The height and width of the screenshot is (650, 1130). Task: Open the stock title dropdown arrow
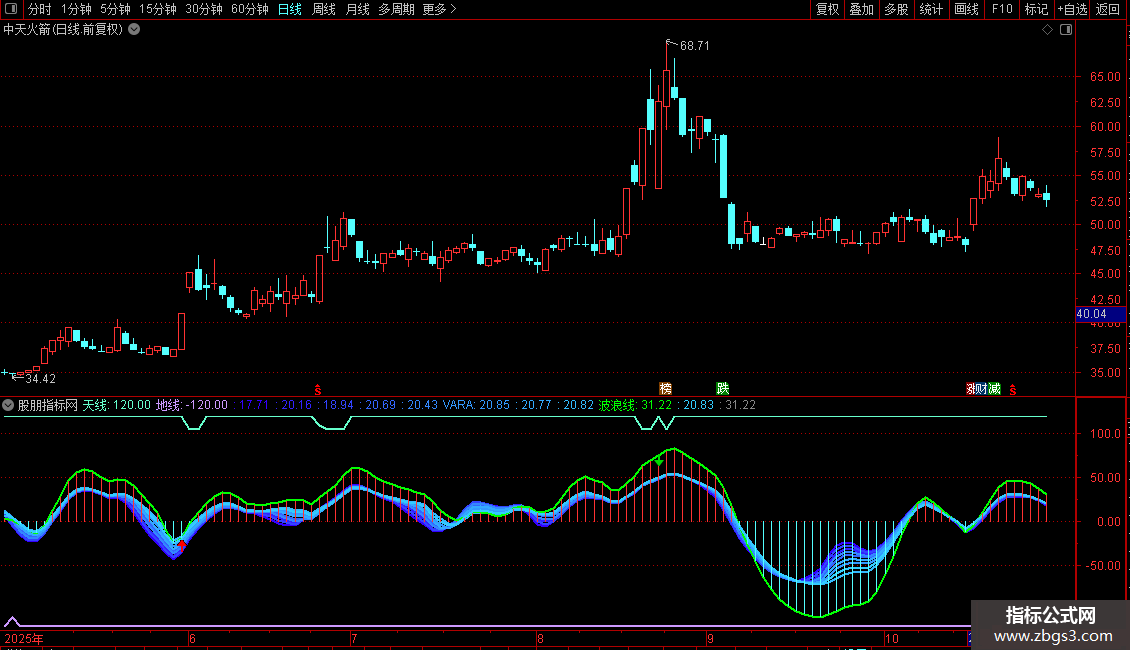pyautogui.click(x=135, y=30)
